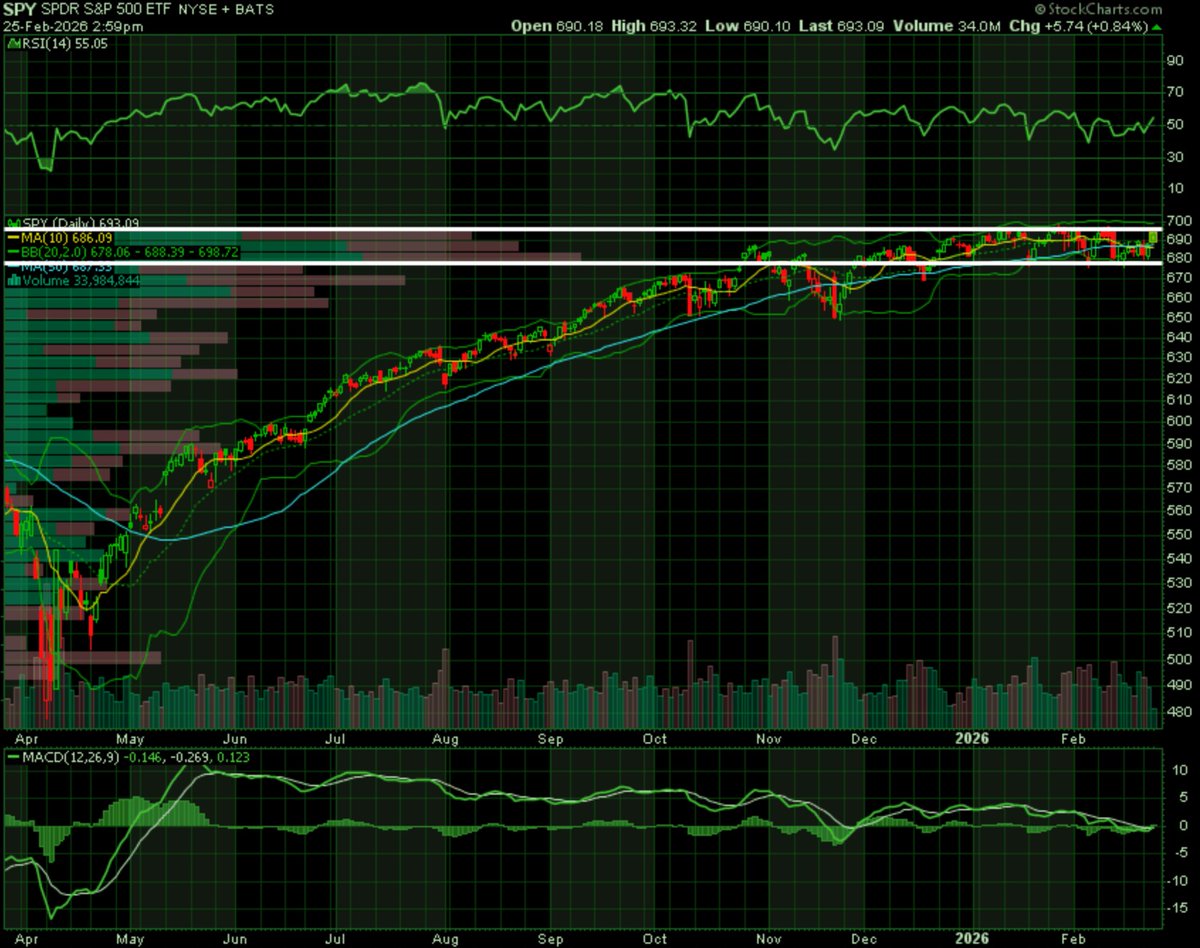
Task: Click the 70 label on RSI axis
Action: click(1175, 93)
